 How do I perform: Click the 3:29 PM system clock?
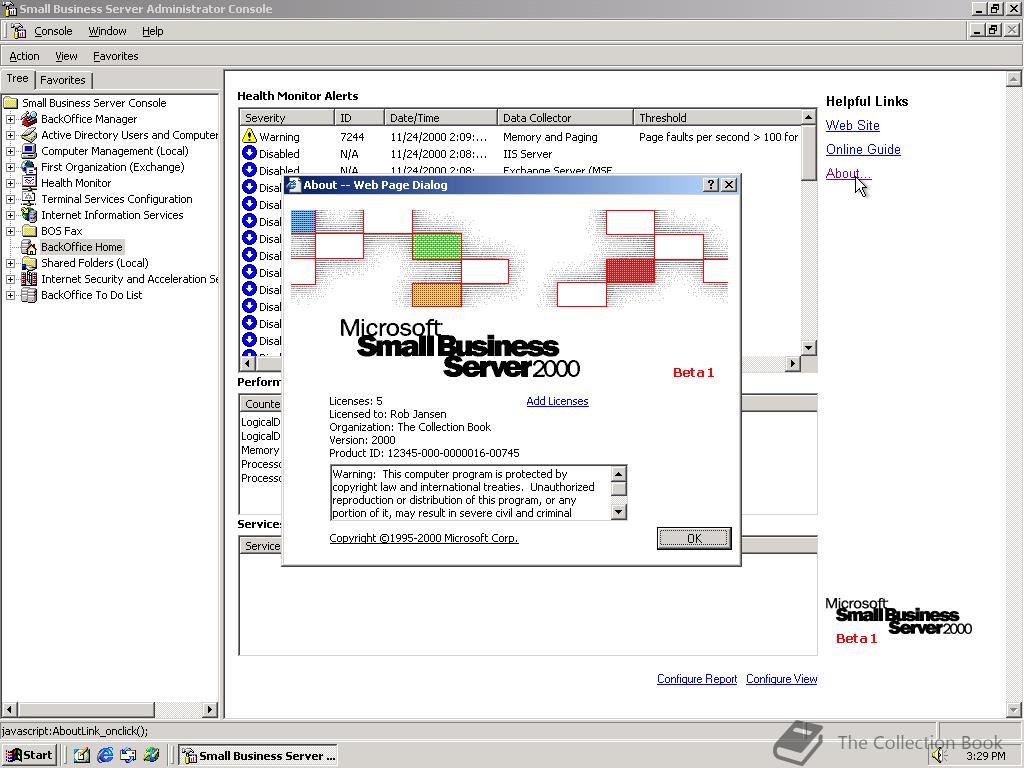(x=985, y=756)
